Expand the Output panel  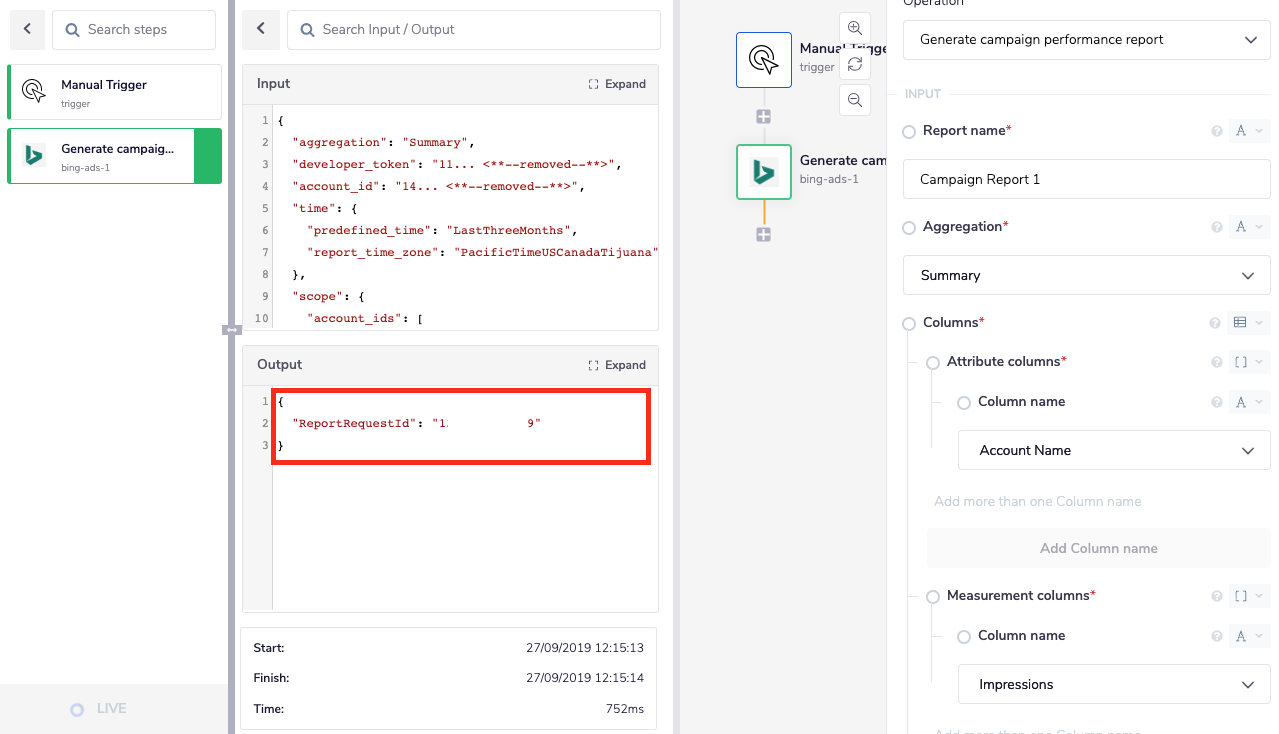point(617,365)
